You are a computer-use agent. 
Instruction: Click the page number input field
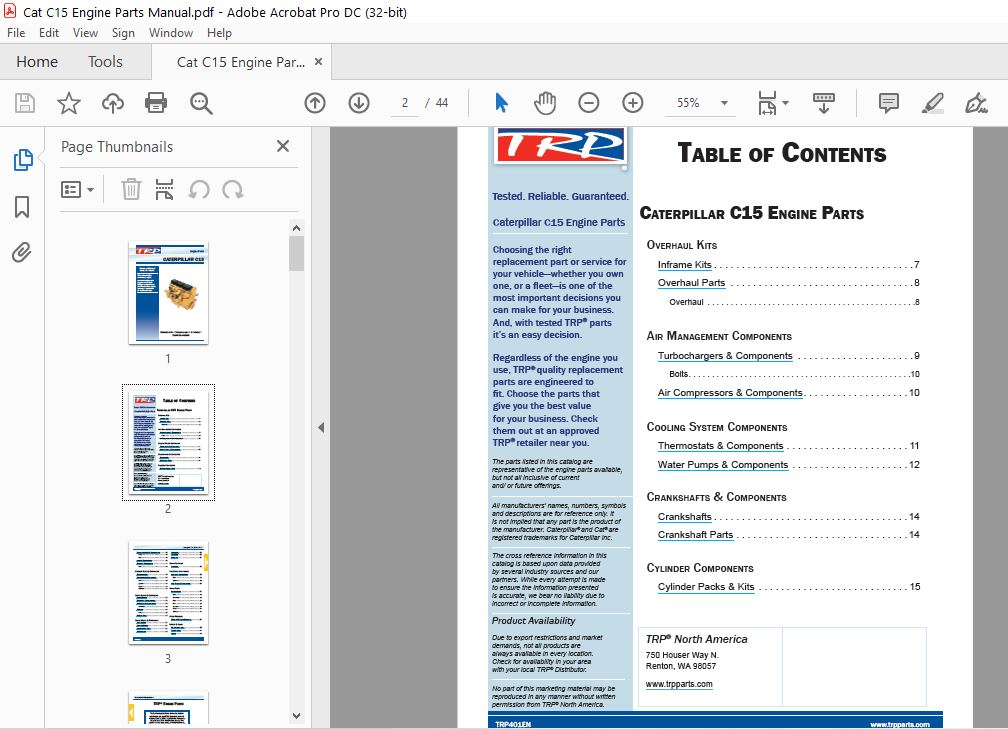click(x=405, y=103)
